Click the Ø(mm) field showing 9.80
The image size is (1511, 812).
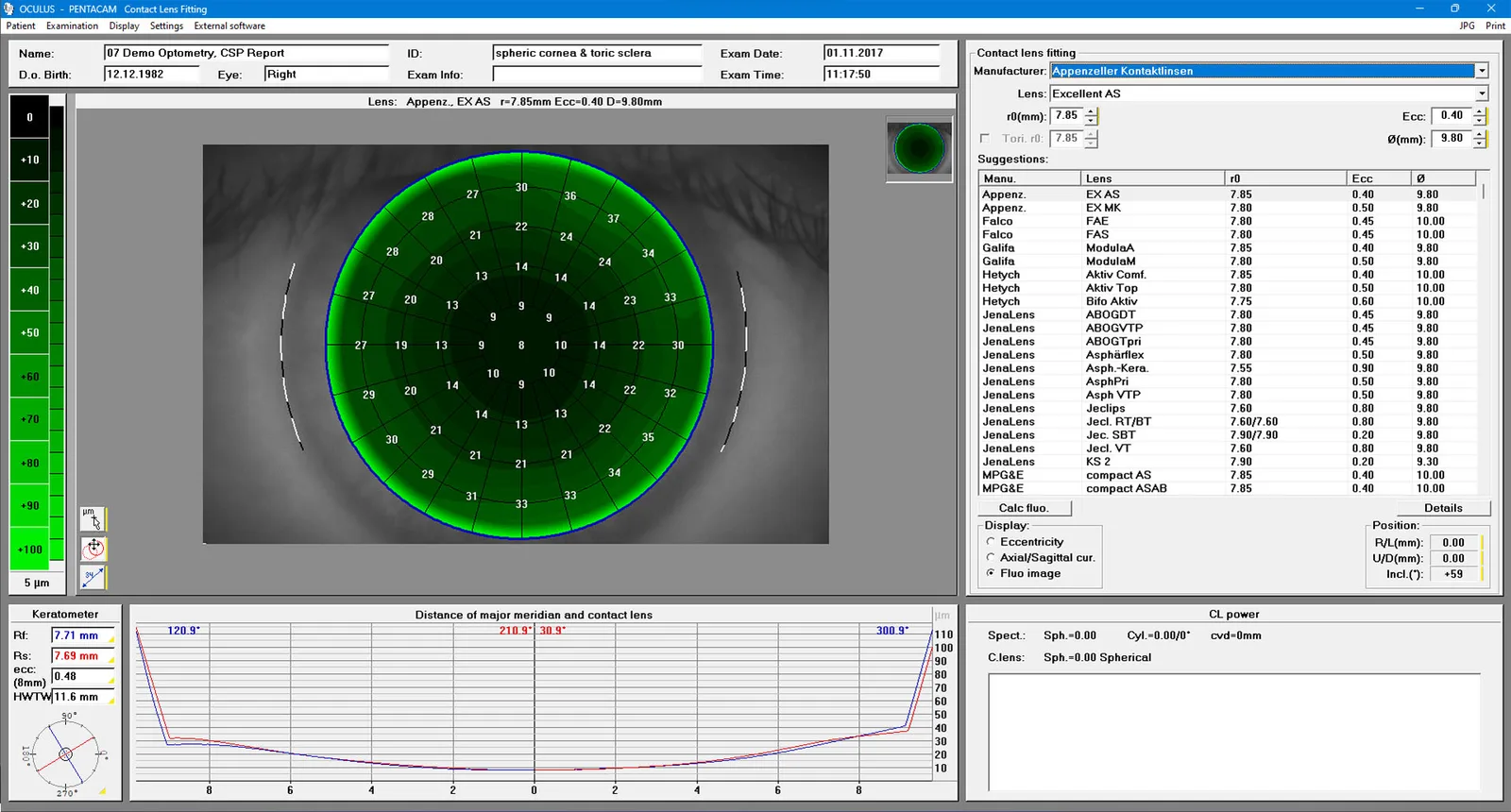pyautogui.click(x=1452, y=138)
